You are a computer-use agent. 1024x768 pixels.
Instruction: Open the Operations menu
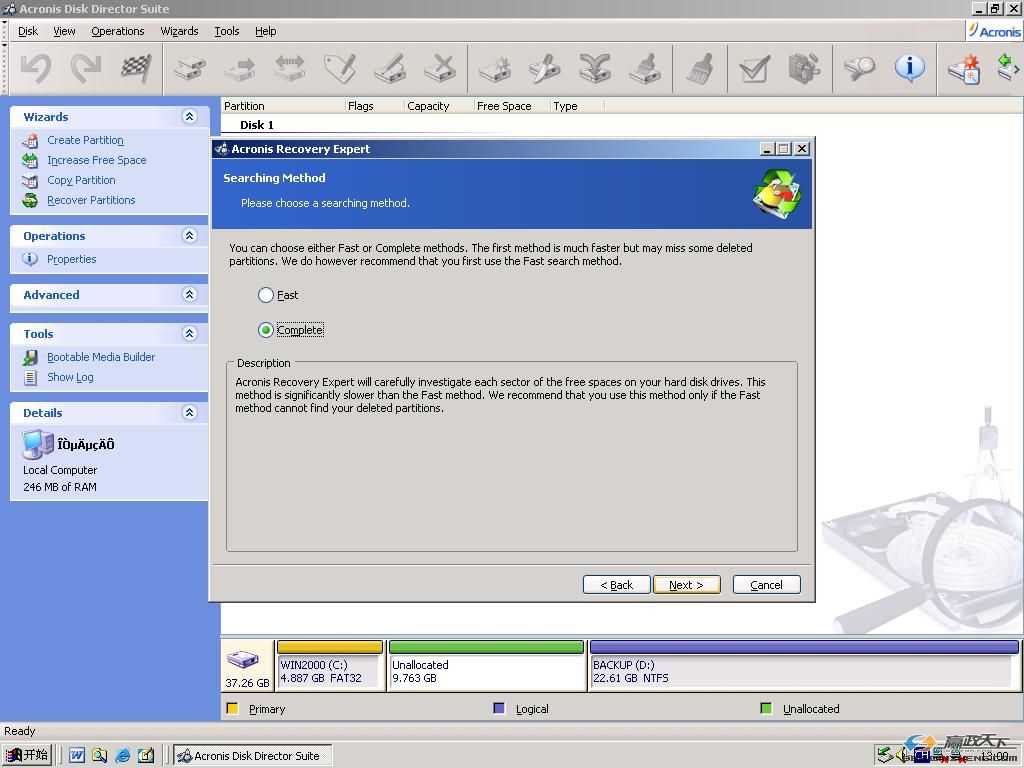click(118, 31)
